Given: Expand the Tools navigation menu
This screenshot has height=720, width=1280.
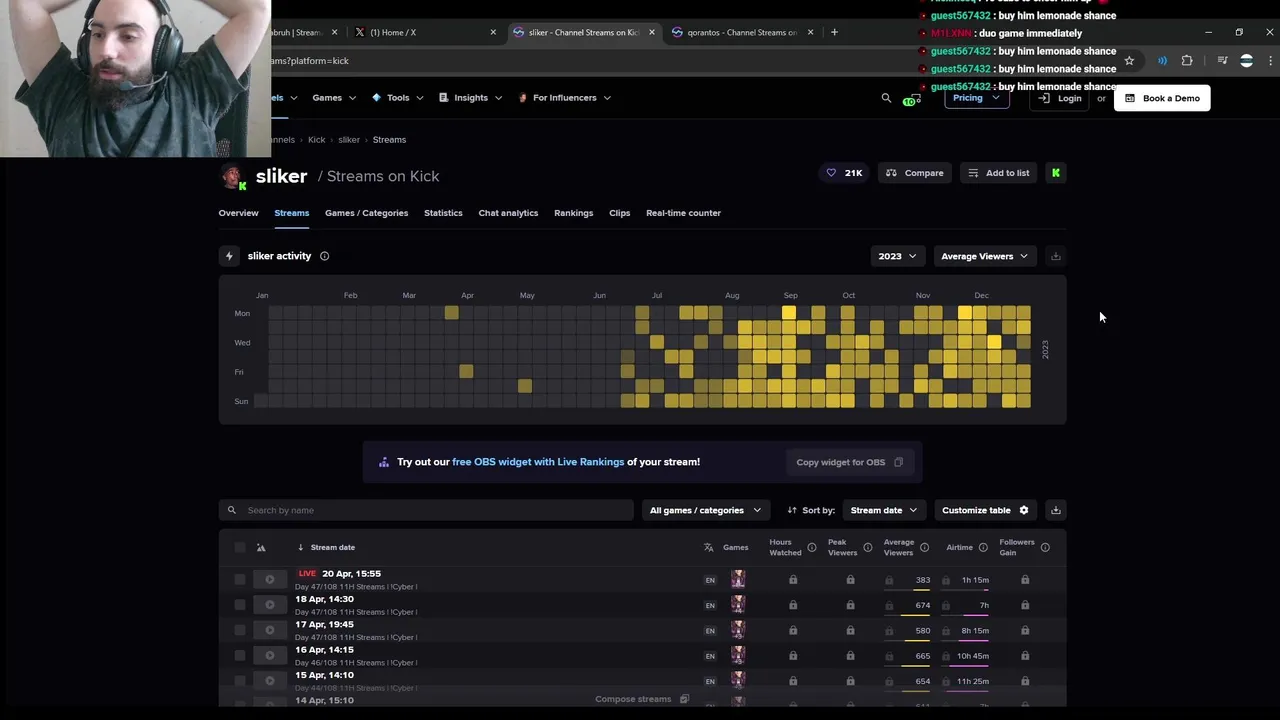Looking at the screenshot, I should point(398,98).
